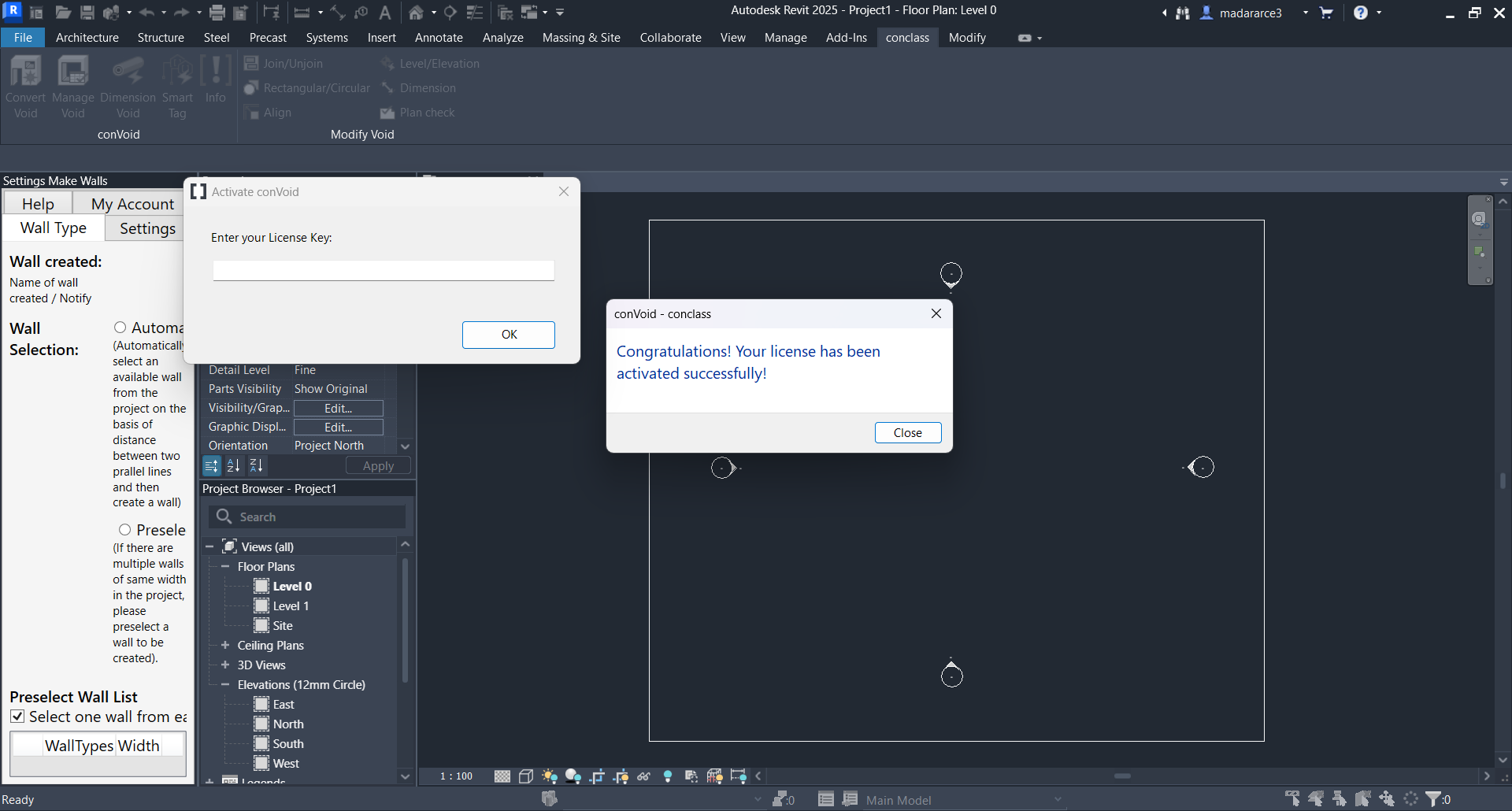
Task: Click the Crop View icon in view control bar
Action: (x=597, y=776)
